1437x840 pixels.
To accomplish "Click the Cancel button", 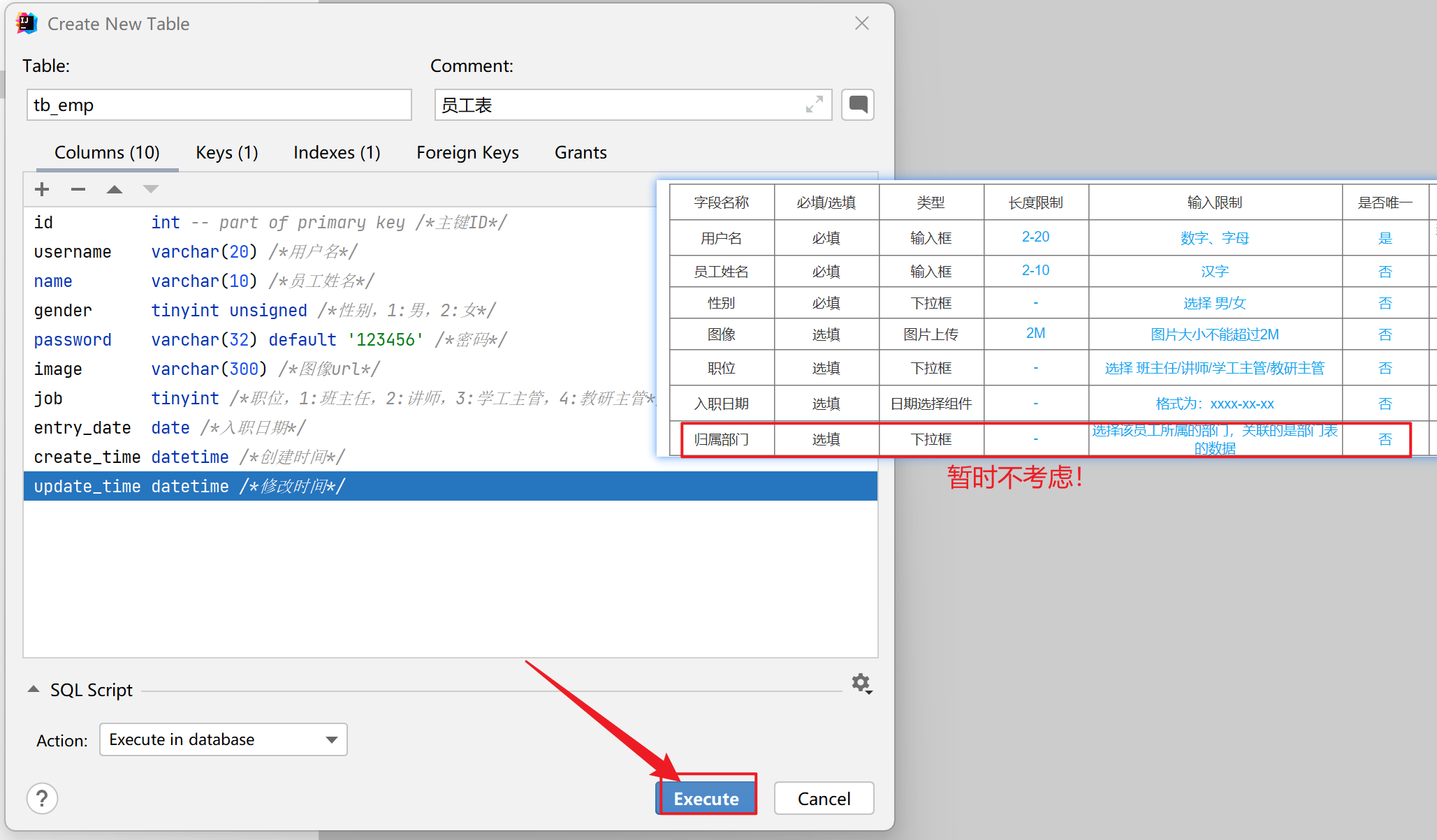I will [x=824, y=798].
